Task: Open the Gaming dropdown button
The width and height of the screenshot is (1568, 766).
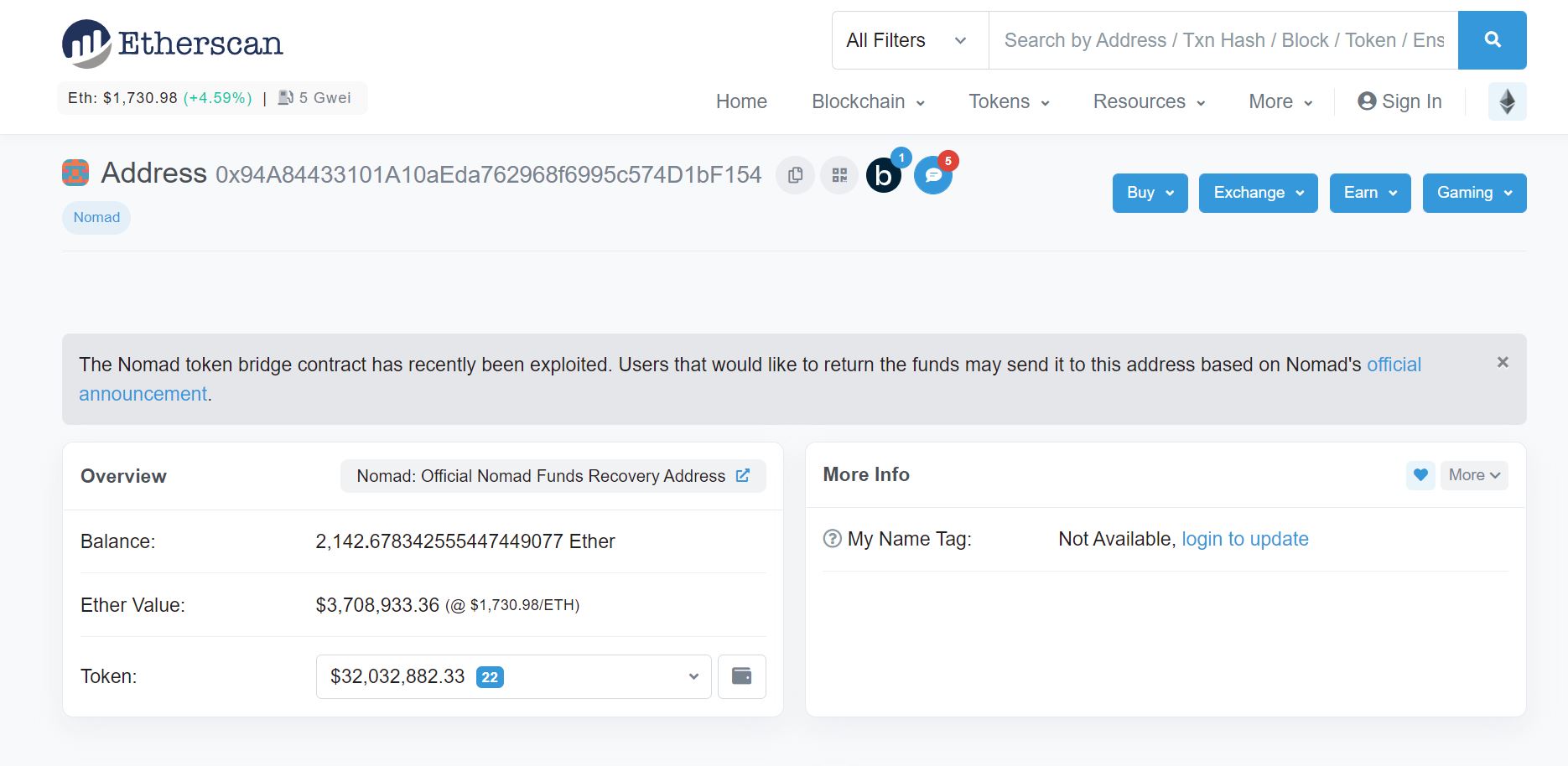Action: [x=1474, y=193]
